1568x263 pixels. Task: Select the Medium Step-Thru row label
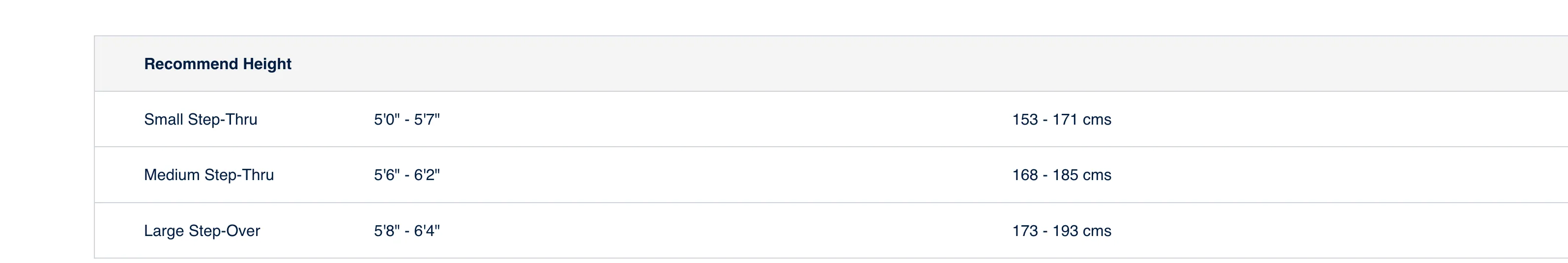pyautogui.click(x=209, y=175)
